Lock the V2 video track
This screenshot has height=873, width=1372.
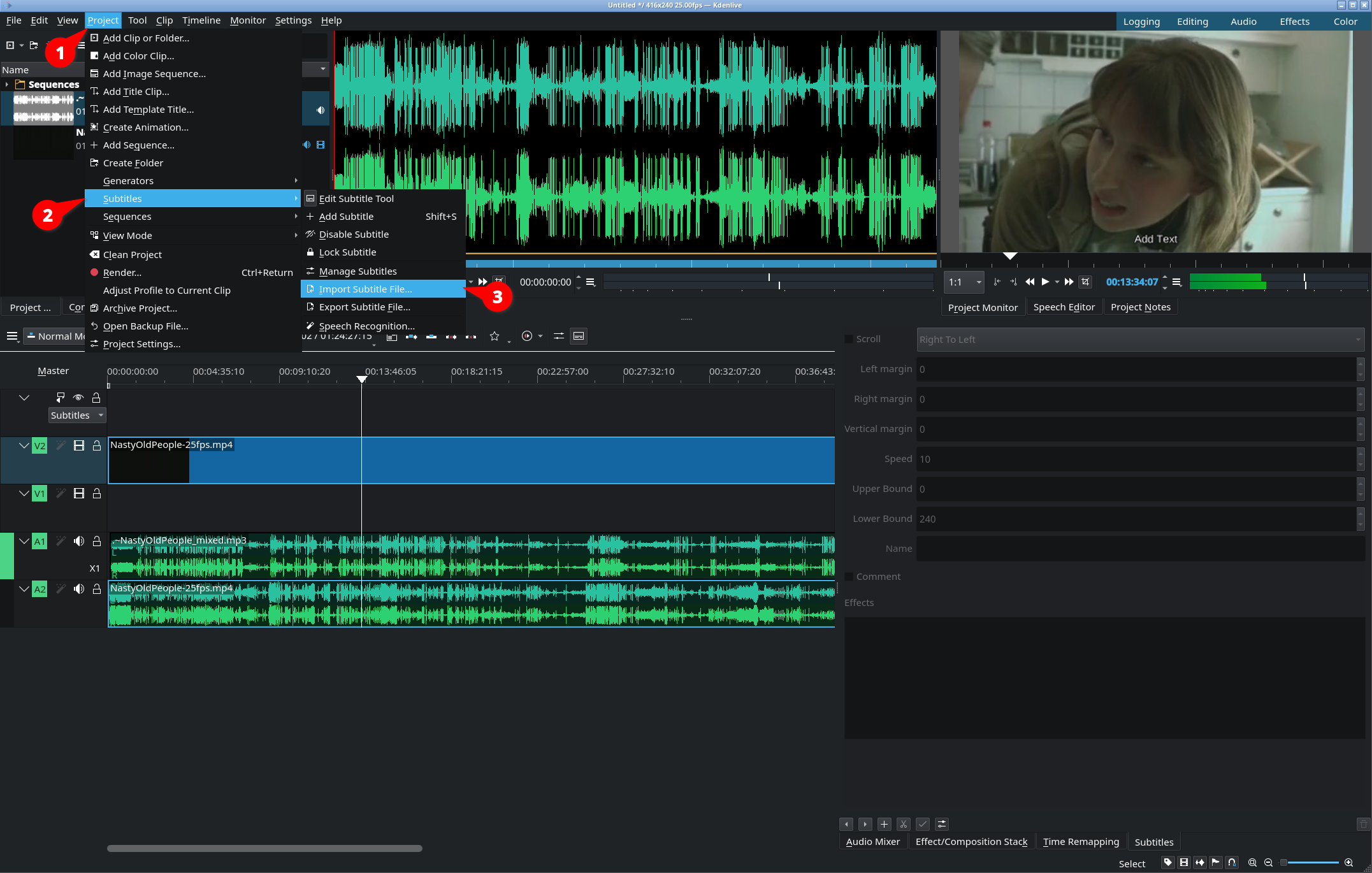pos(97,445)
